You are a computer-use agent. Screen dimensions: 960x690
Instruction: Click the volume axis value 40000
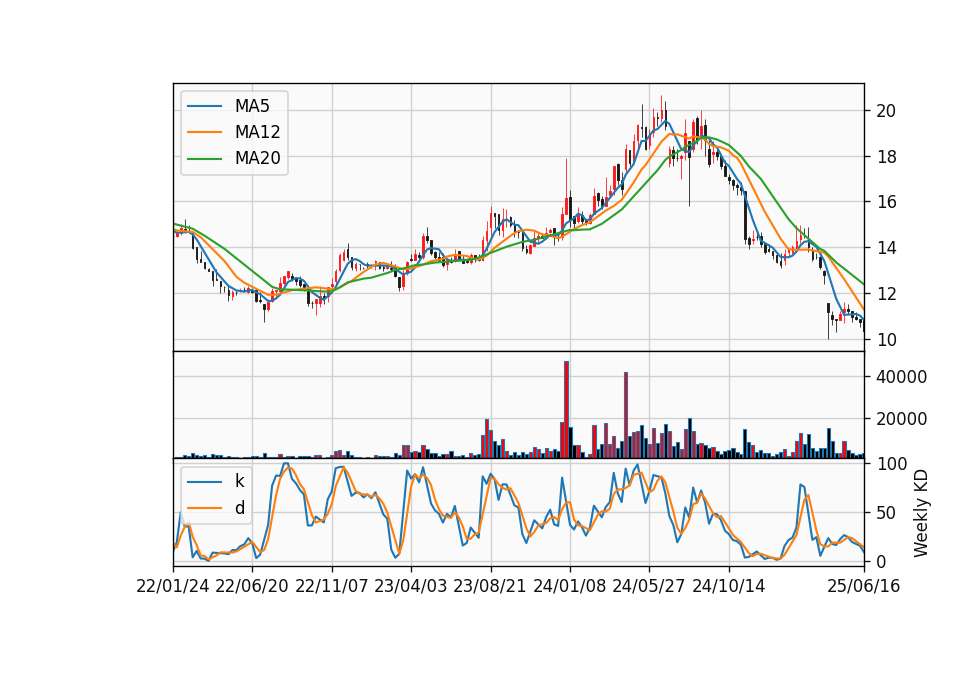[901, 377]
